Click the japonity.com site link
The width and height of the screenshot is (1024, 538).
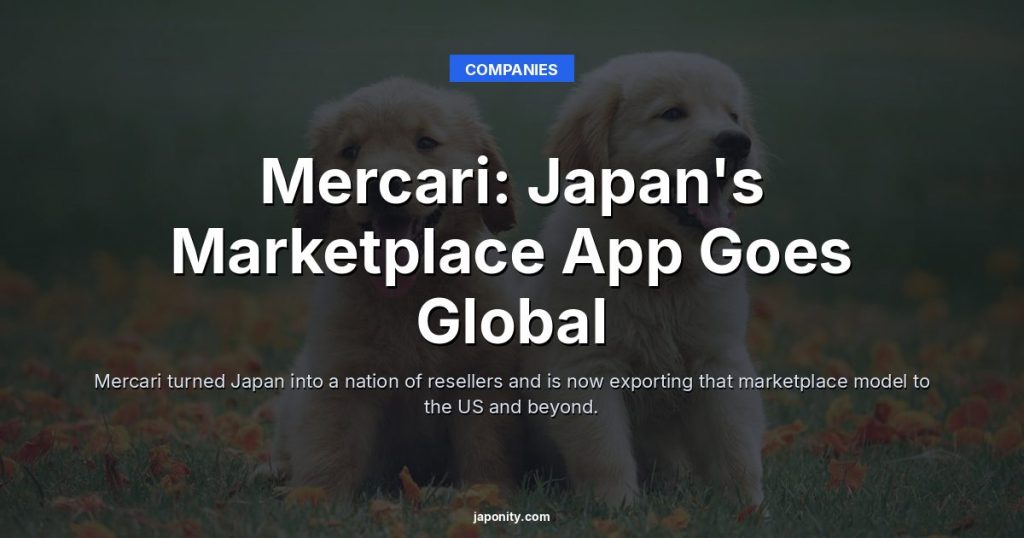[511, 516]
